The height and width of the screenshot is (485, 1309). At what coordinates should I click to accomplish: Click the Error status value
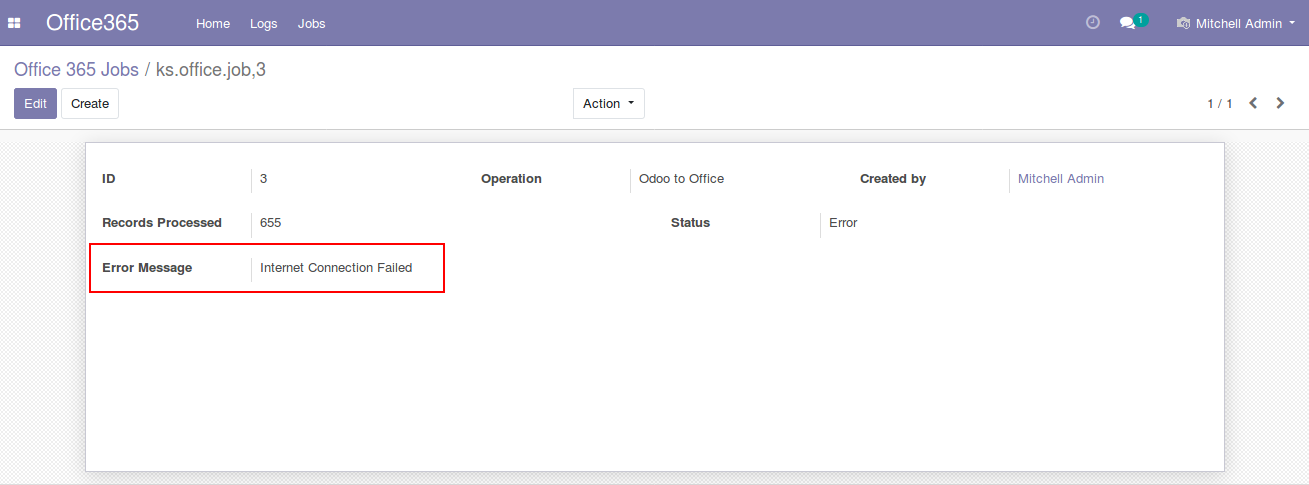point(843,223)
